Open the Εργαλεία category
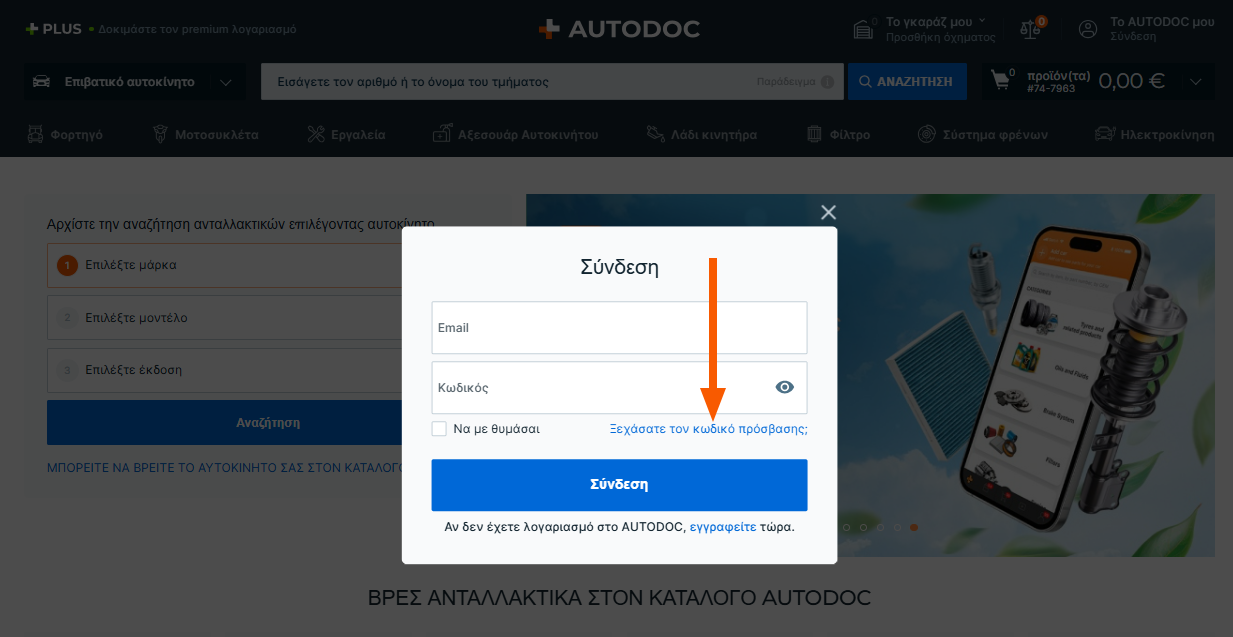Viewport: 1233px width, 637px height. tap(346, 134)
